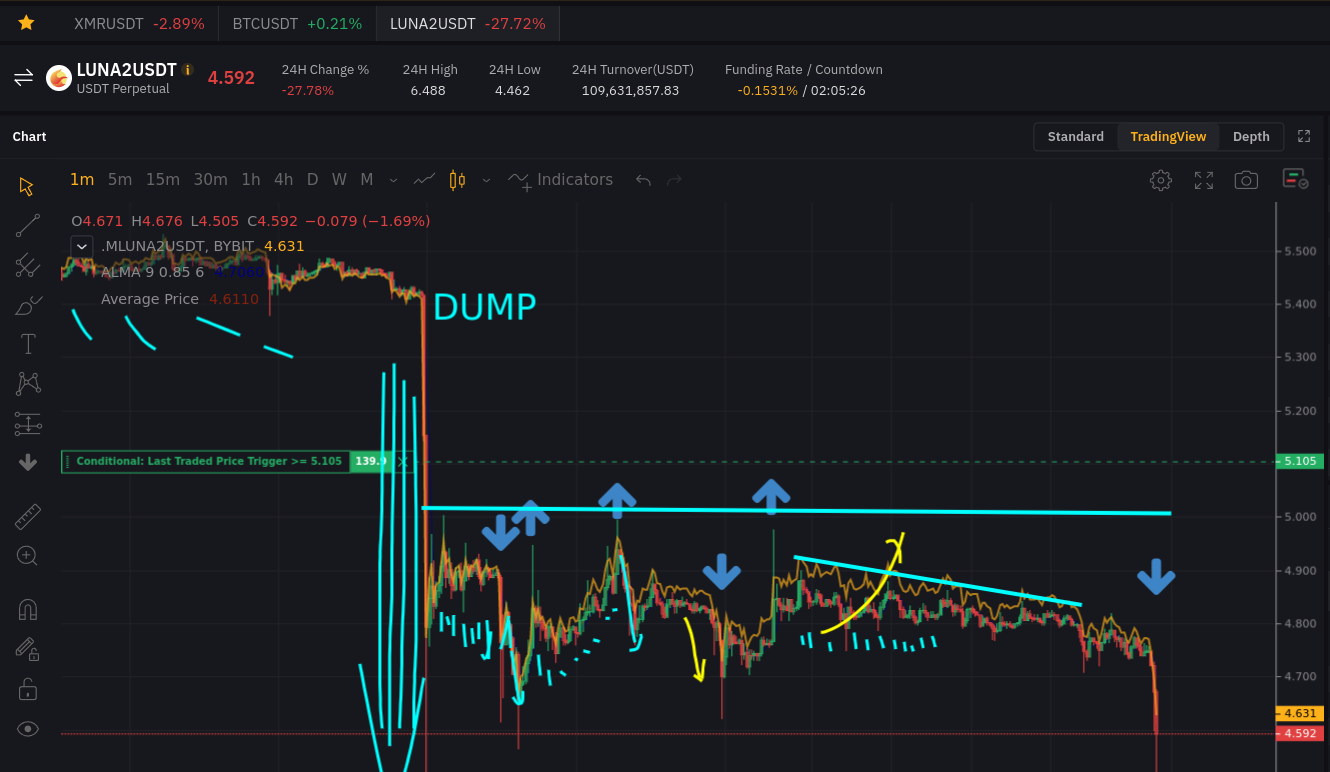Click the undo arrow in chart toolbar
Image resolution: width=1330 pixels, height=772 pixels.
click(643, 180)
